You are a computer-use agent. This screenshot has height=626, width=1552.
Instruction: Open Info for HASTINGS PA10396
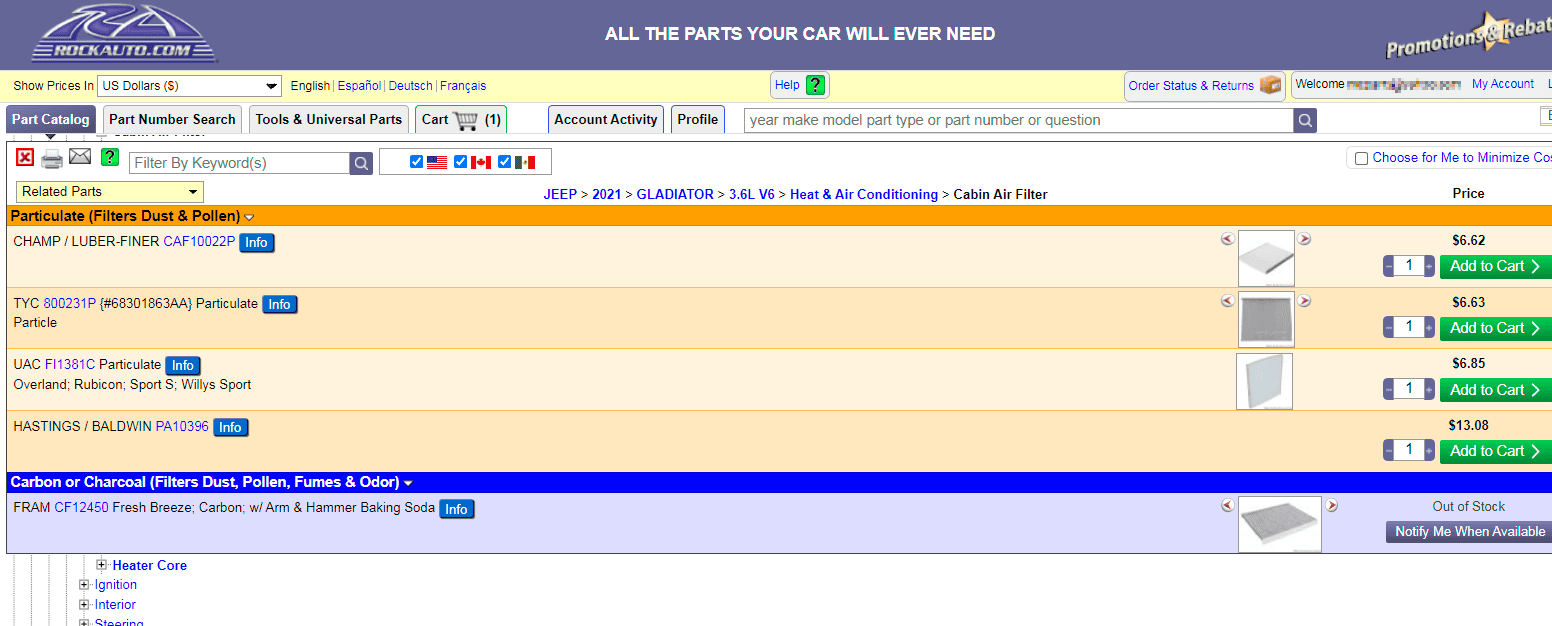231,428
